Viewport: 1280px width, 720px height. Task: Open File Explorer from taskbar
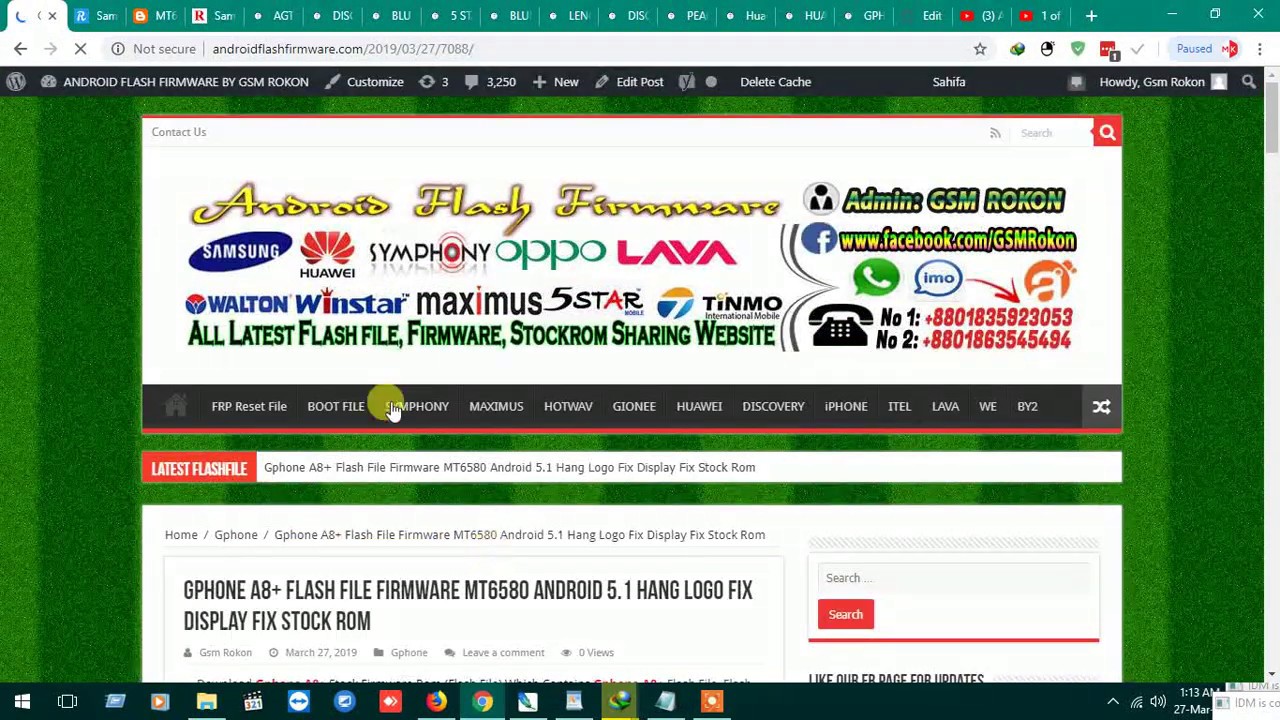tap(206, 702)
